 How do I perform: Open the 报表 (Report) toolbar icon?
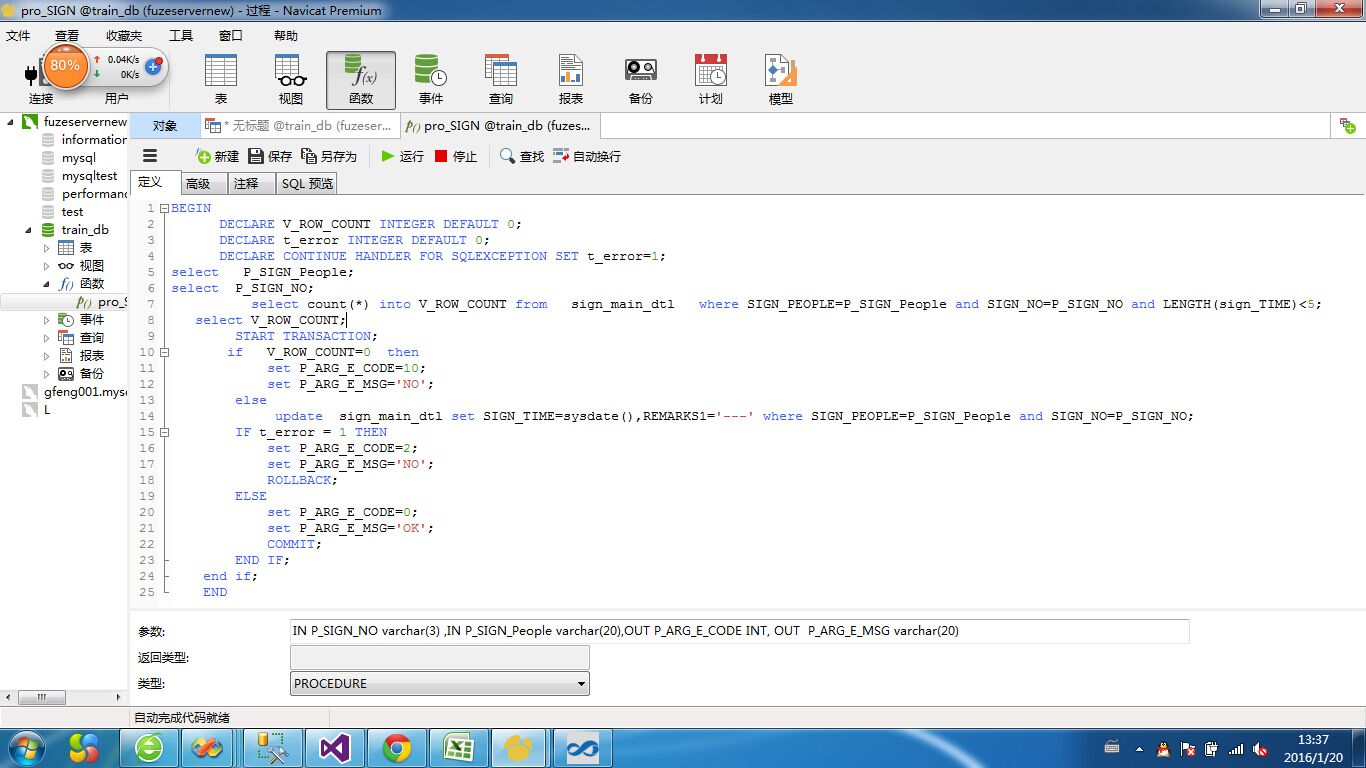pos(571,79)
